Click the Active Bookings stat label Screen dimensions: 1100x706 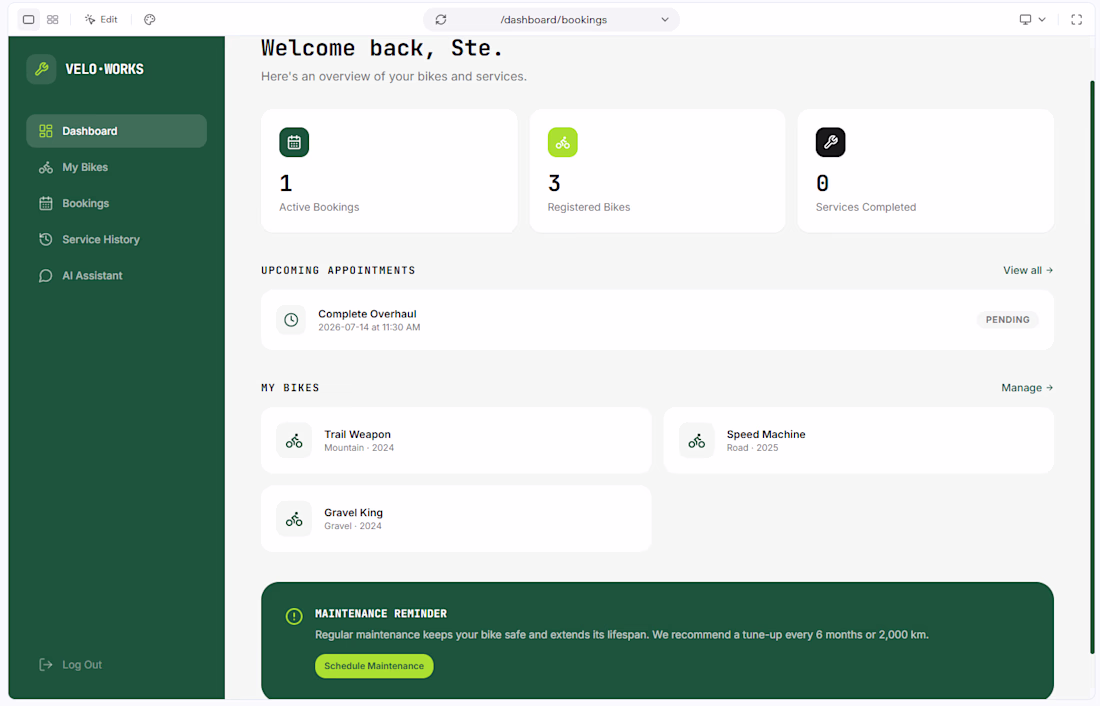coord(319,207)
